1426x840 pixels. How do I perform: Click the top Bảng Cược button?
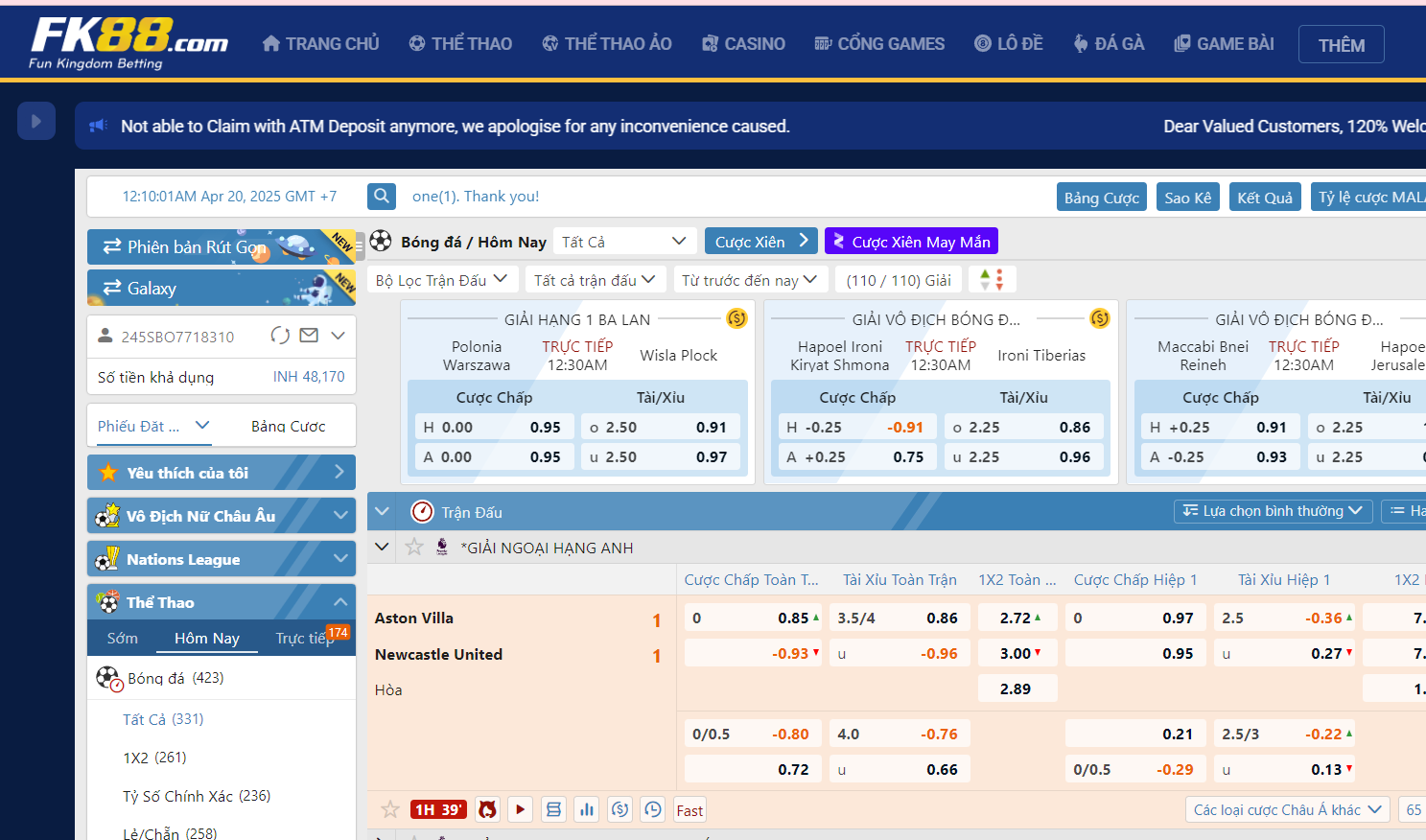coord(1101,198)
